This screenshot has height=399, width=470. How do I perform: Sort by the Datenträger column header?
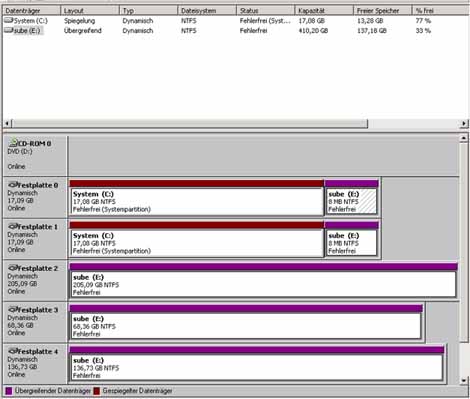pos(32,11)
